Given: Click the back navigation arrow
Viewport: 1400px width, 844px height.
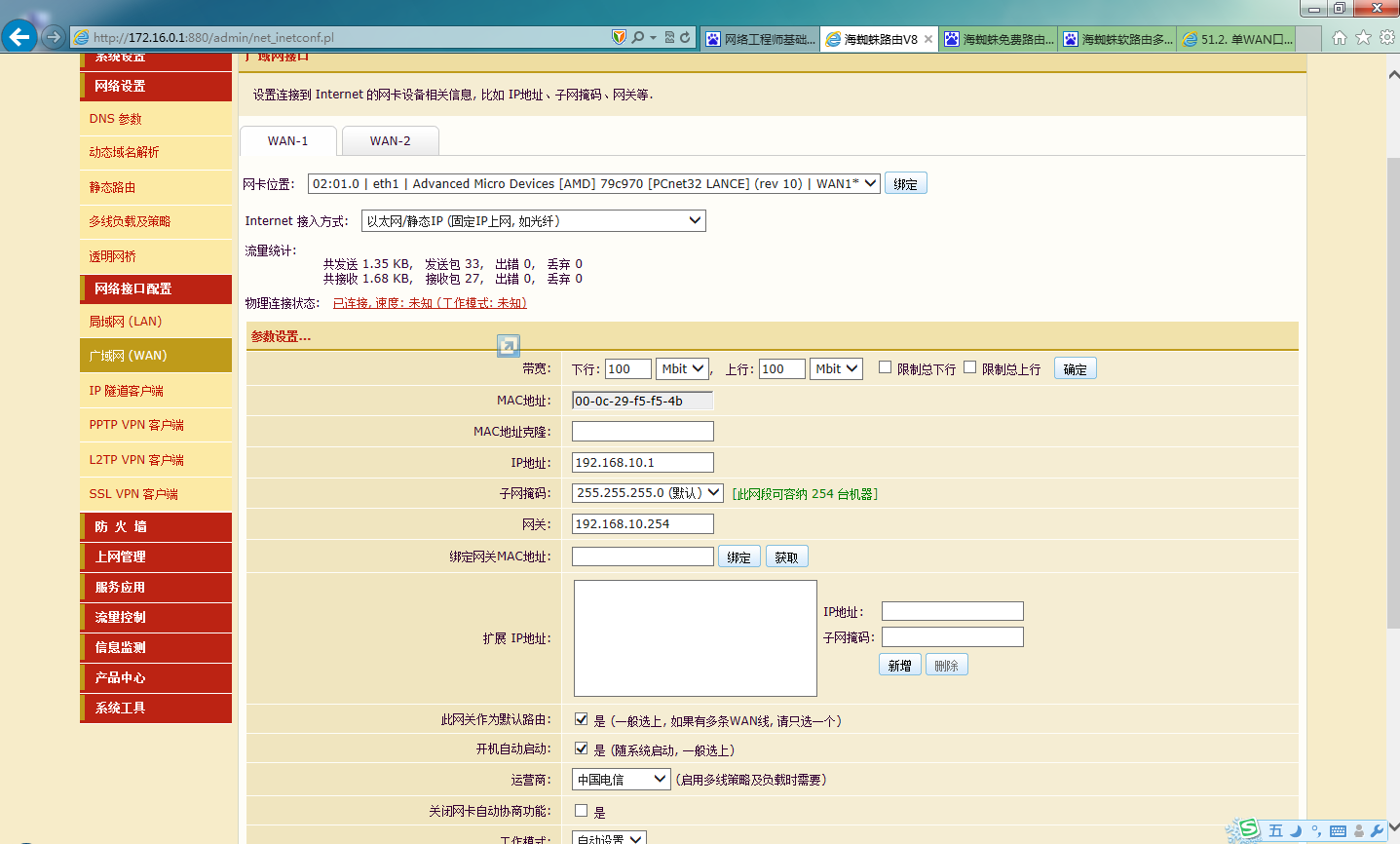Looking at the screenshot, I should [19, 36].
